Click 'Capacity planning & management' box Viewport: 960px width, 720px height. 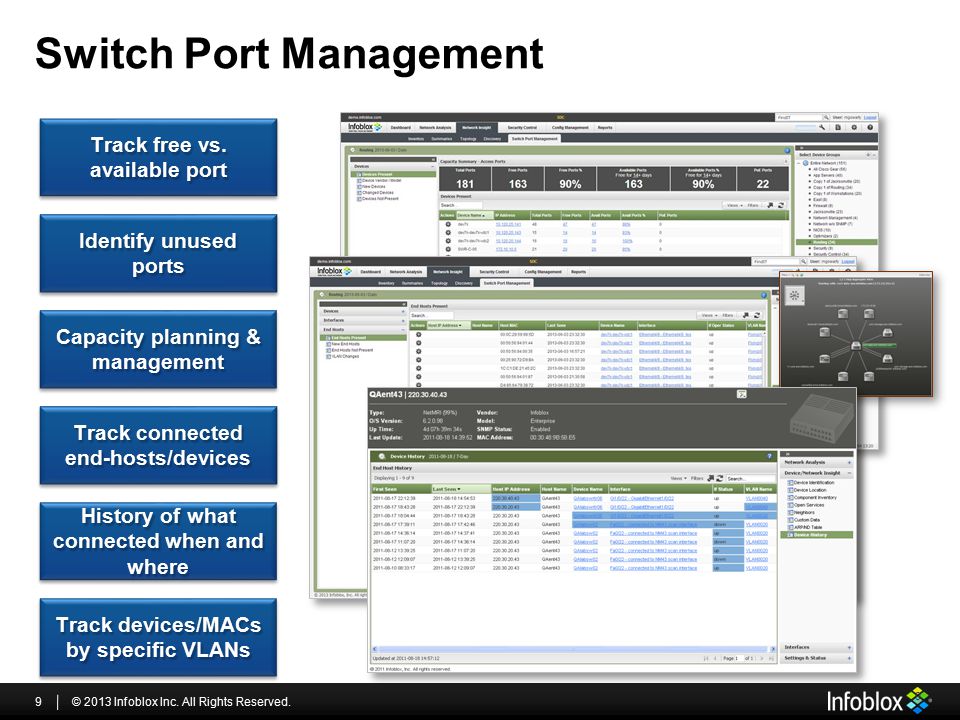[x=158, y=349]
